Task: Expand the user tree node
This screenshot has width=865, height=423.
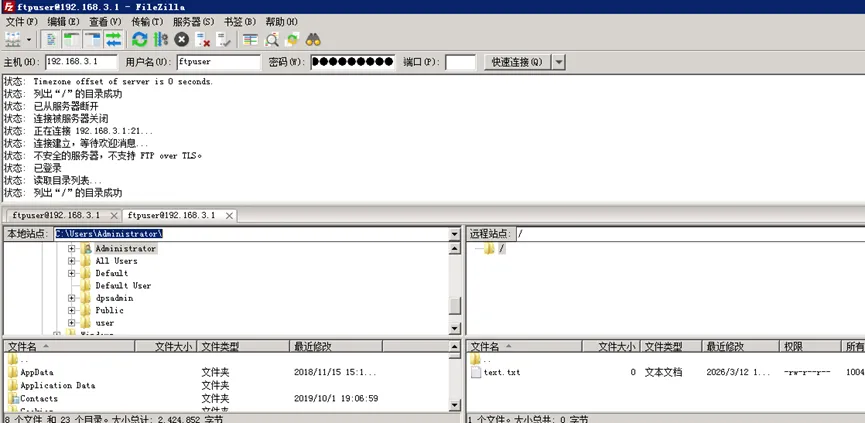Action: click(x=71, y=323)
